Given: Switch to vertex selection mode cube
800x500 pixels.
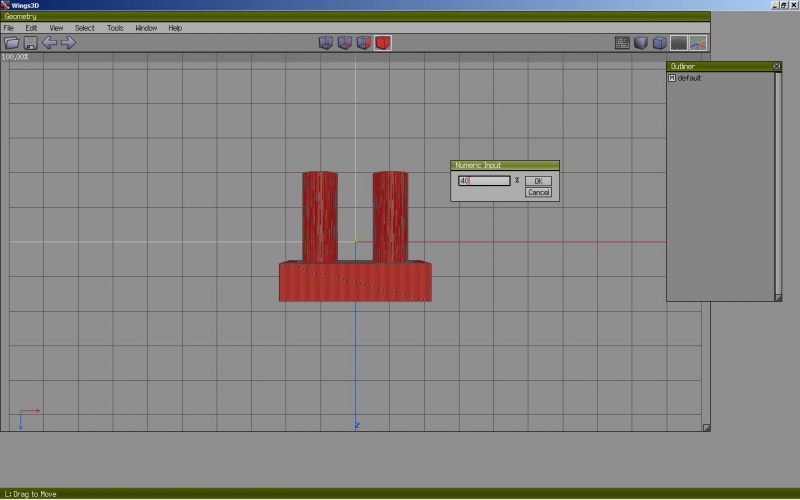Looking at the screenshot, I should coord(326,43).
